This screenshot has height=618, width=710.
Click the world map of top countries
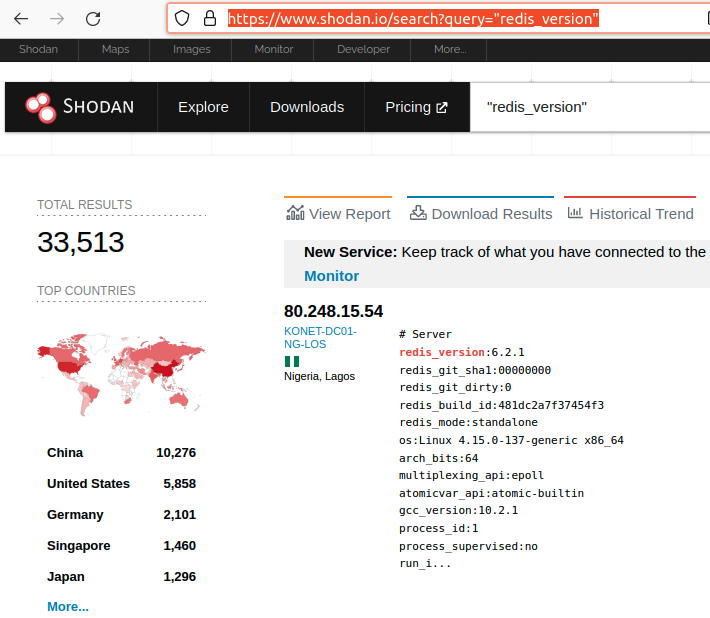tap(121, 375)
